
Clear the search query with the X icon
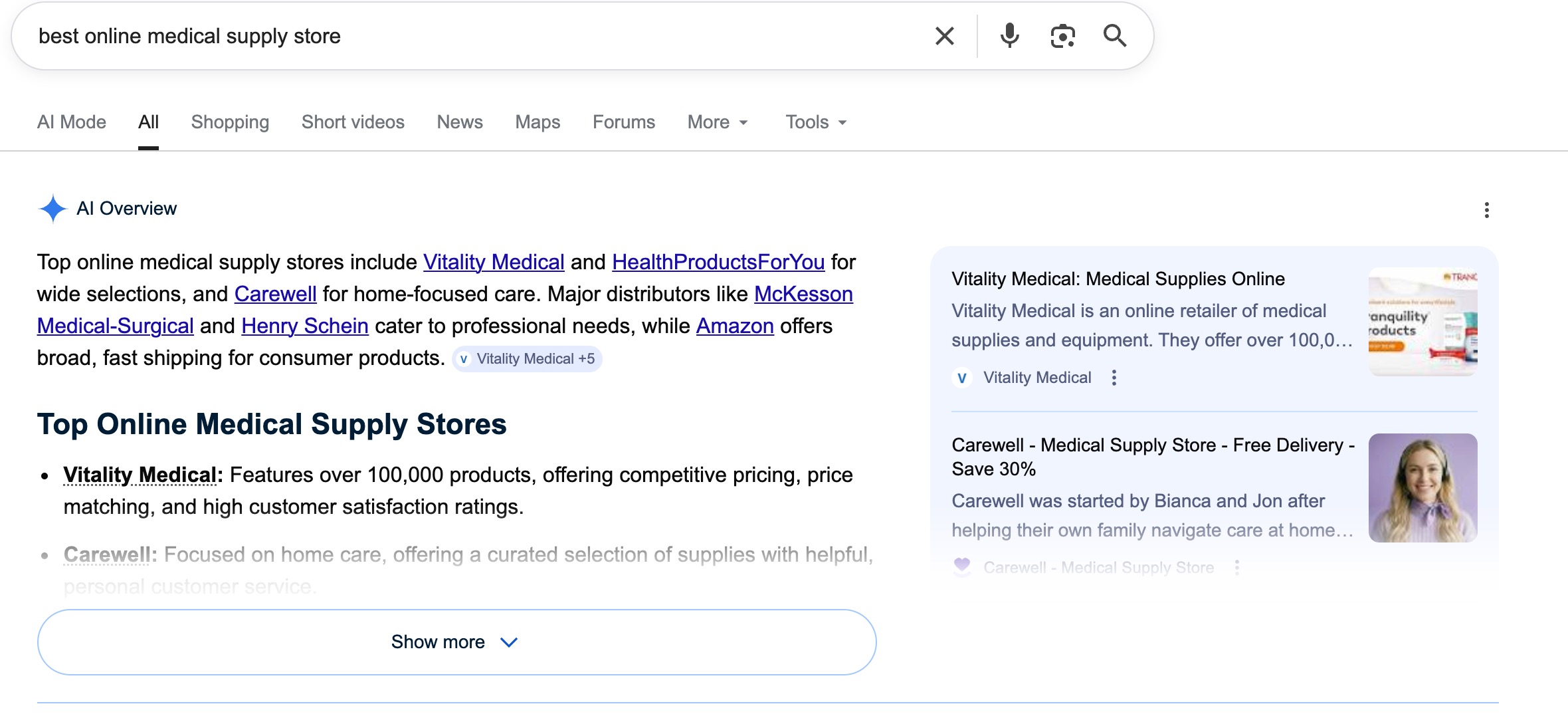coord(944,36)
